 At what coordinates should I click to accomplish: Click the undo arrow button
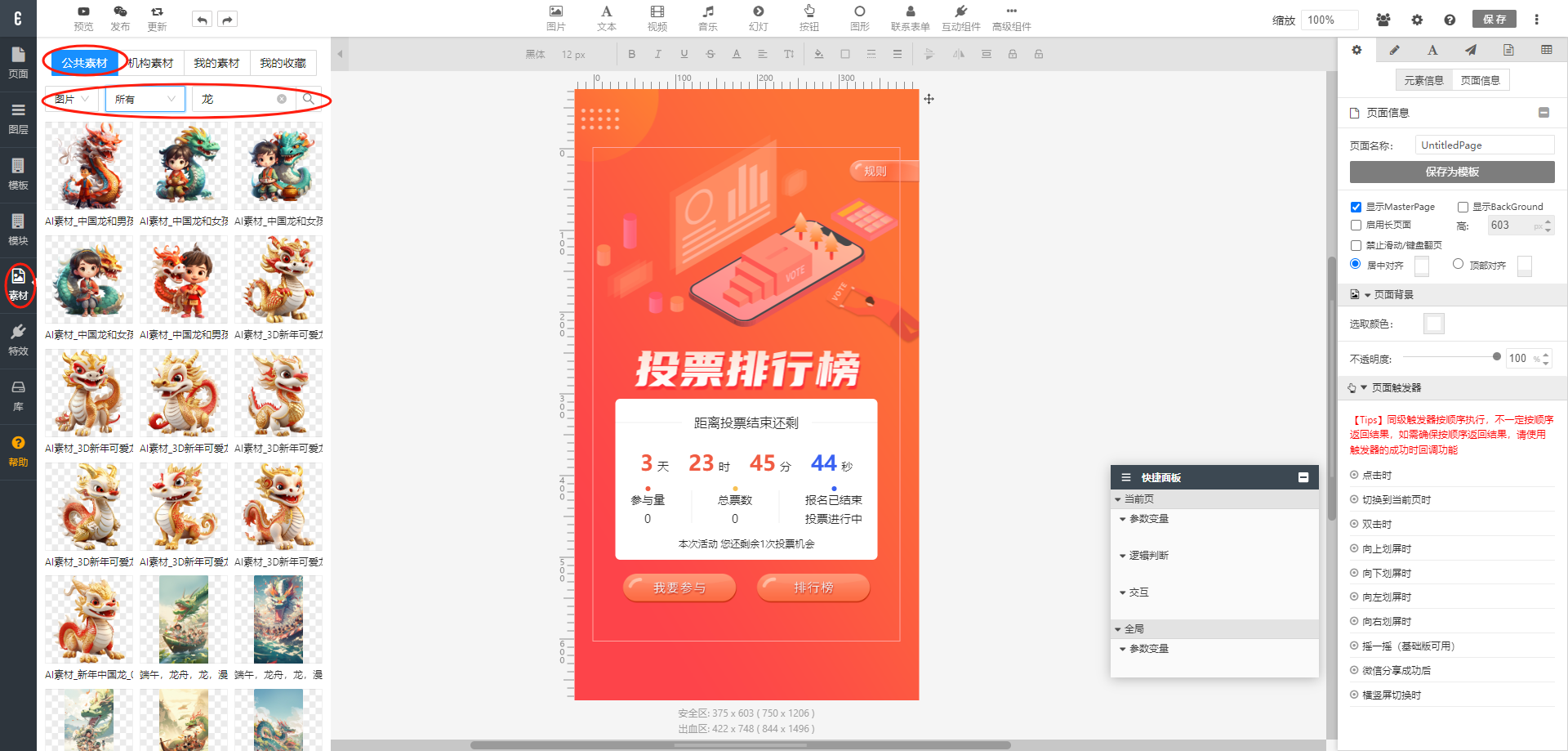click(x=202, y=20)
